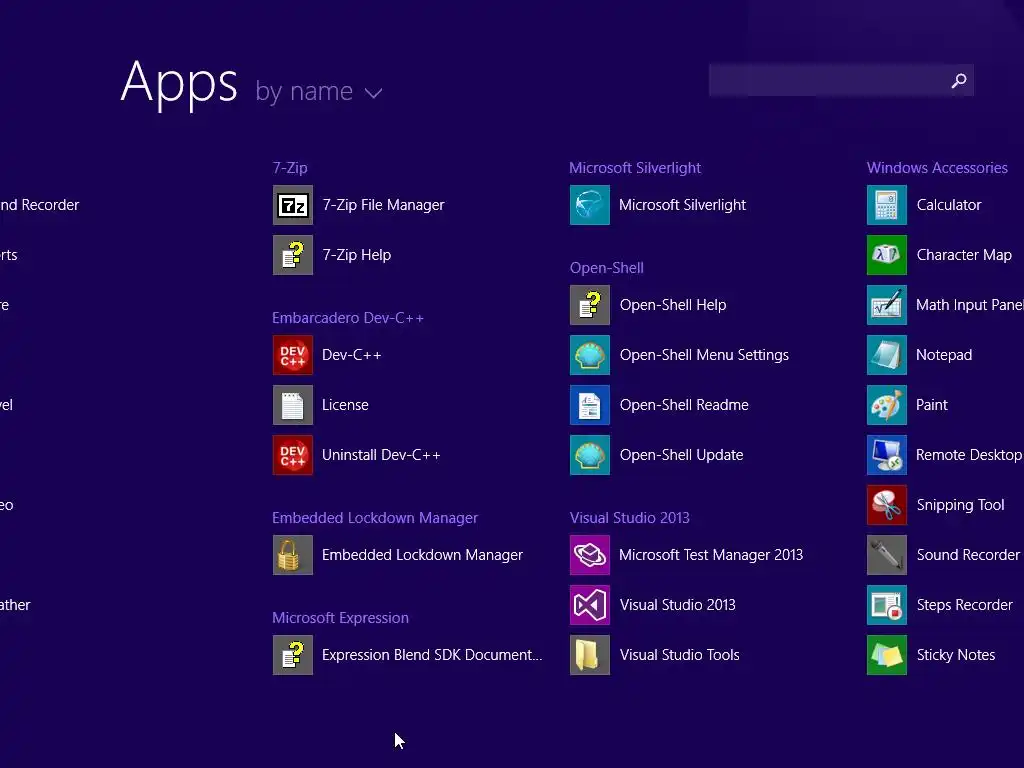The width and height of the screenshot is (1024, 768).
Task: Open the Open-Shell Readme icon
Action: [590, 405]
